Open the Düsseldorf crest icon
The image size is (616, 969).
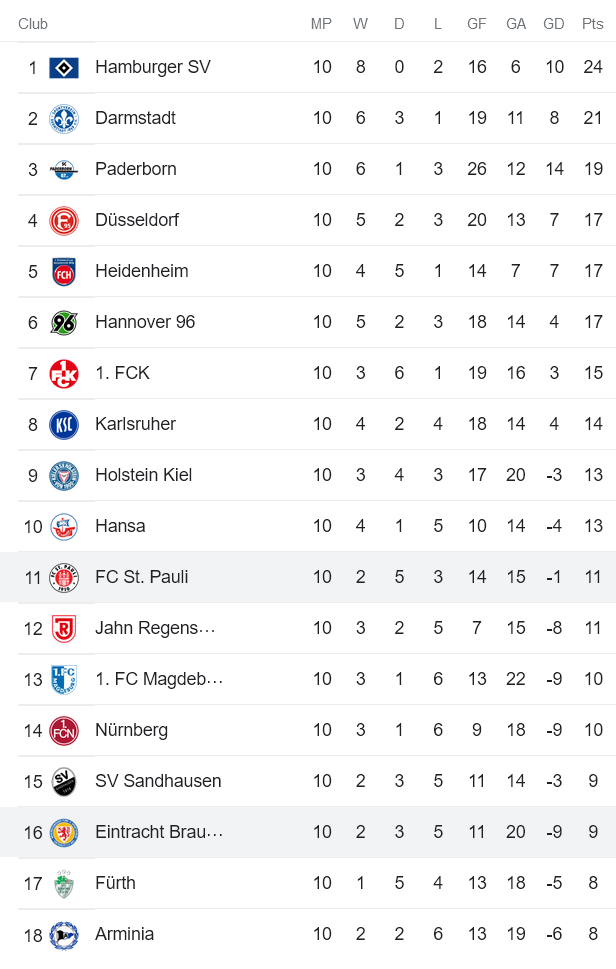[62, 219]
